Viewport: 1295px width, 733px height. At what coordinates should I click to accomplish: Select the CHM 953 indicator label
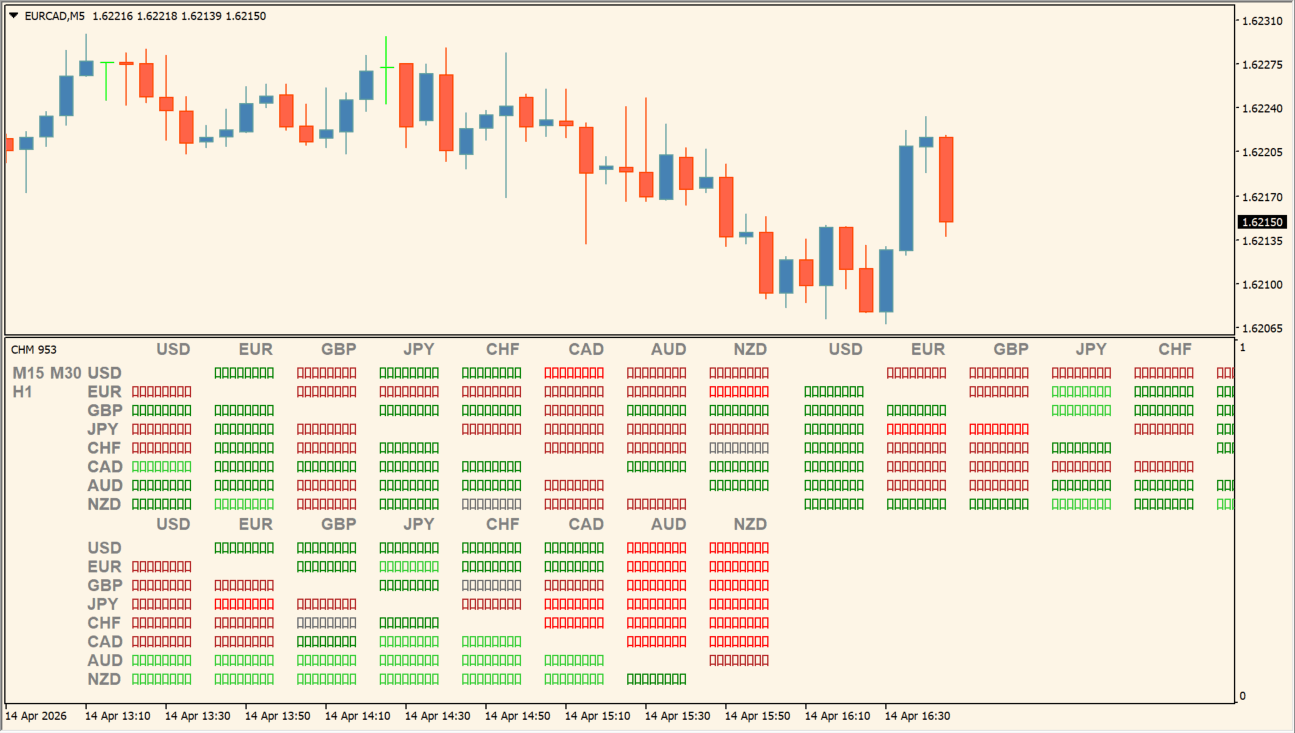point(34,349)
